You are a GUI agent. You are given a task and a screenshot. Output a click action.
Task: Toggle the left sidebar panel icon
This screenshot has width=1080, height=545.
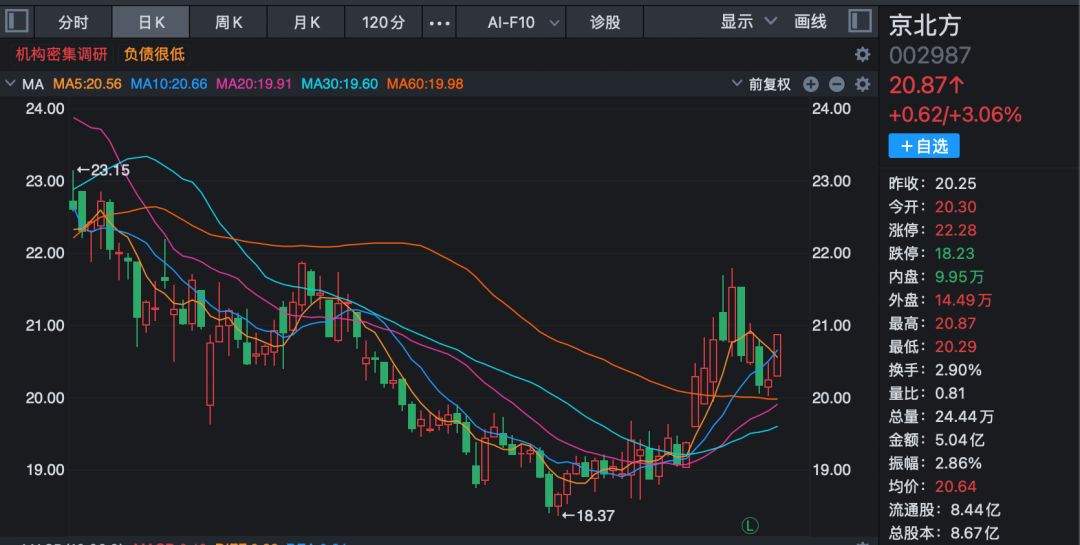[x=18, y=21]
